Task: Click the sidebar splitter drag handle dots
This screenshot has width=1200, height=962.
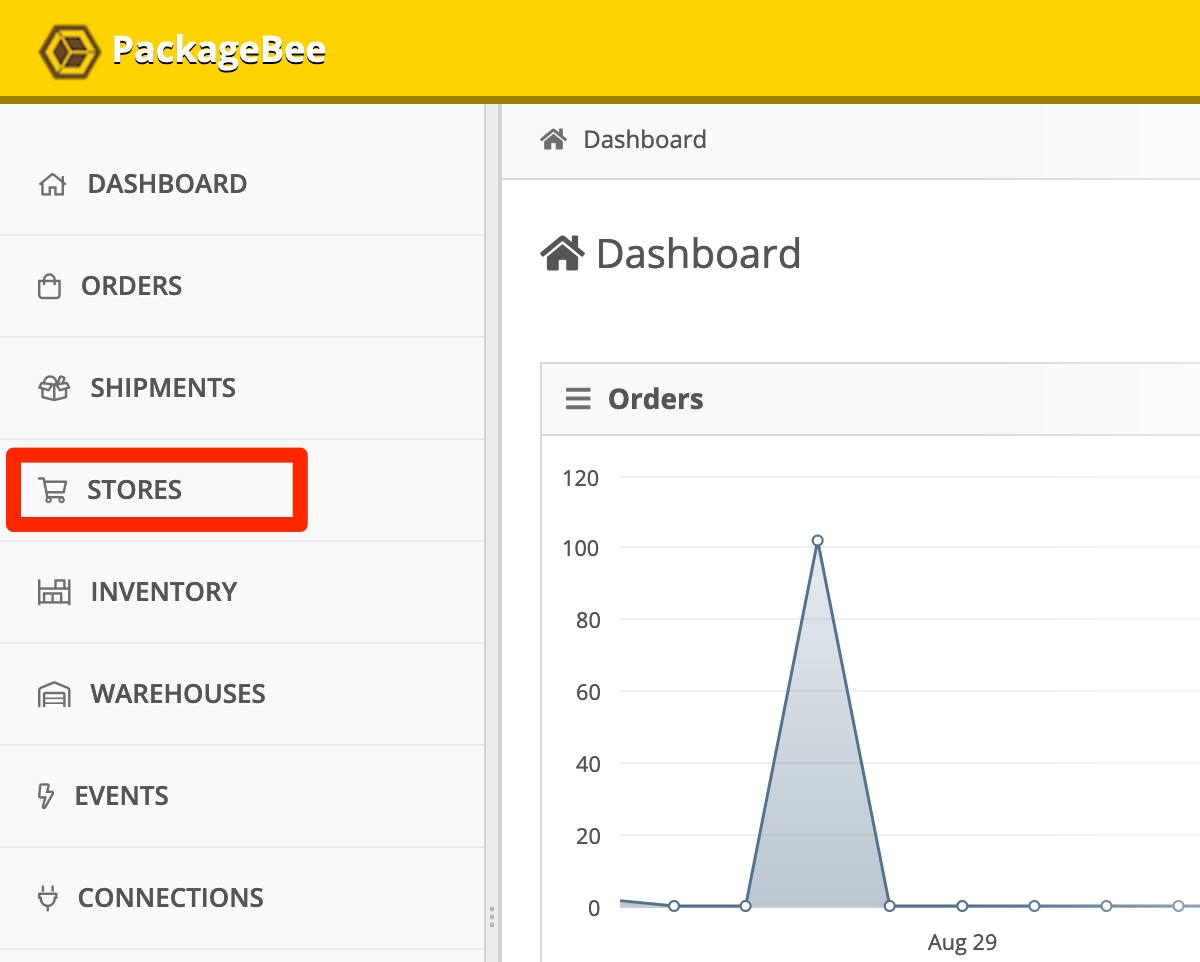Action: point(492,917)
